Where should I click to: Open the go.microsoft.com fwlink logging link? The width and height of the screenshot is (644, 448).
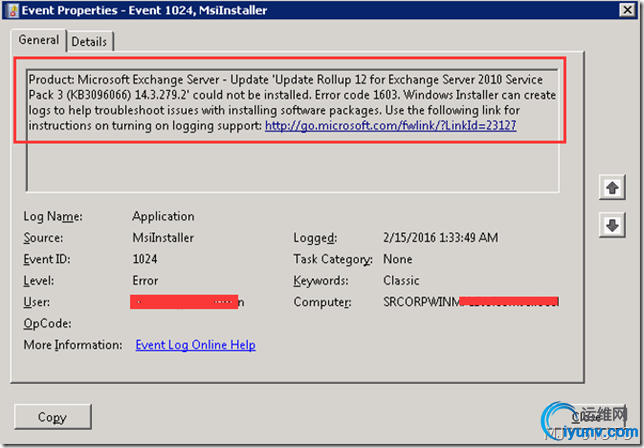click(391, 125)
